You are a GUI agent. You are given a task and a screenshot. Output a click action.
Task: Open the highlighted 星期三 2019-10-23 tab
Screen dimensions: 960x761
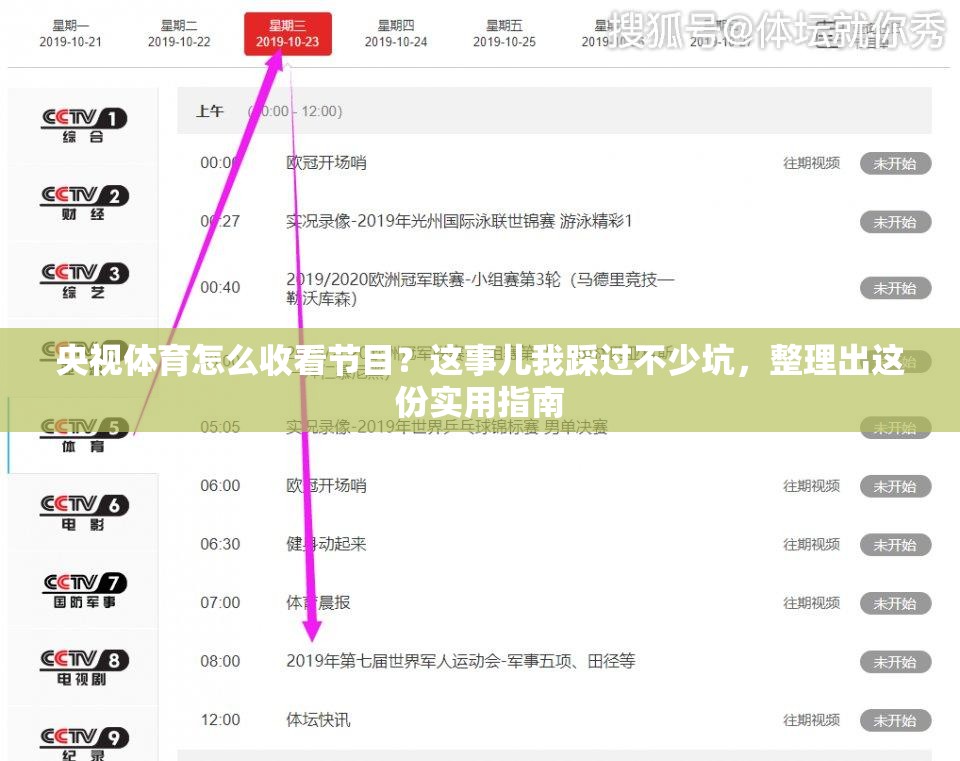(x=288, y=34)
